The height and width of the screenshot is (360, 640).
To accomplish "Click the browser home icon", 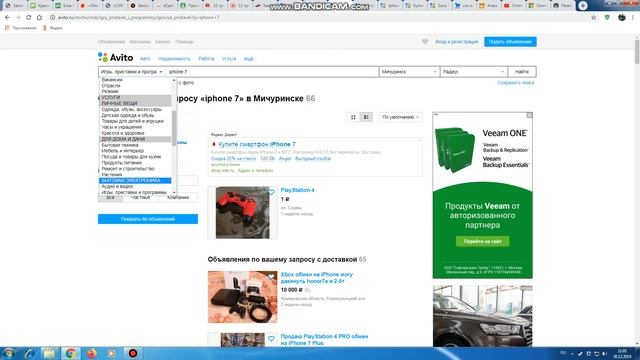I will [39, 18].
